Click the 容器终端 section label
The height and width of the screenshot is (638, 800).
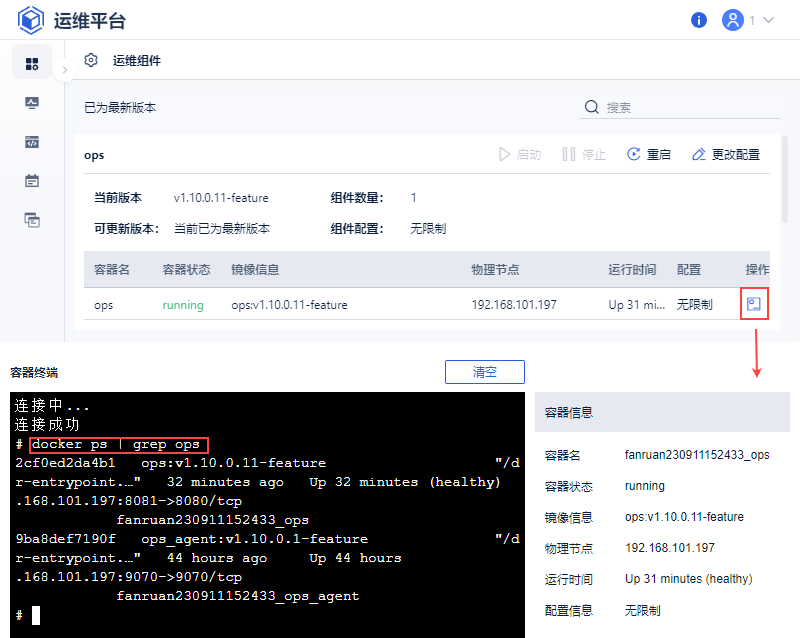coord(34,373)
